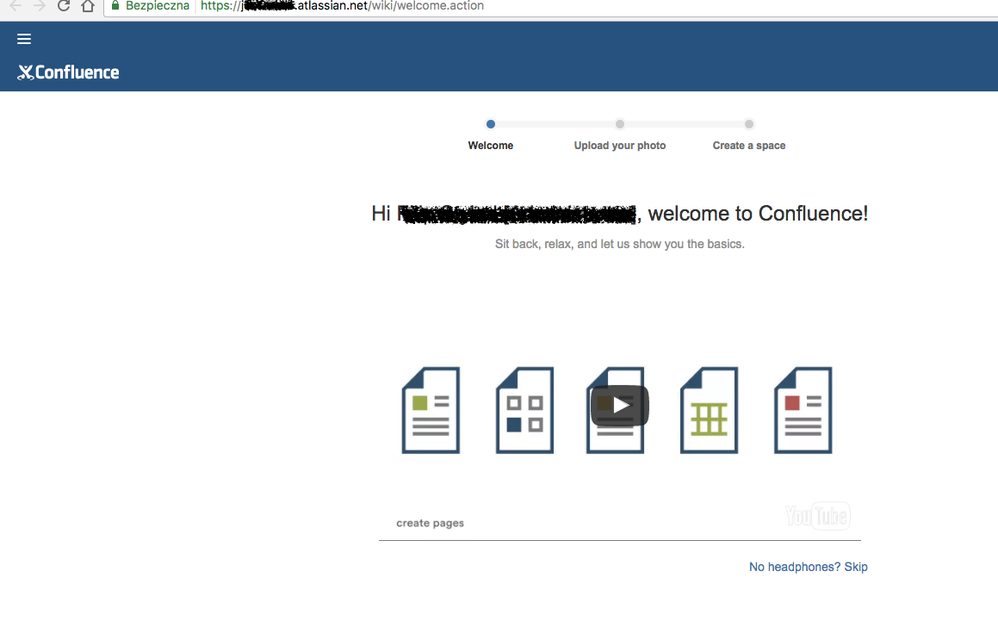Click the browser forward arrow
998x628 pixels.
39,6
